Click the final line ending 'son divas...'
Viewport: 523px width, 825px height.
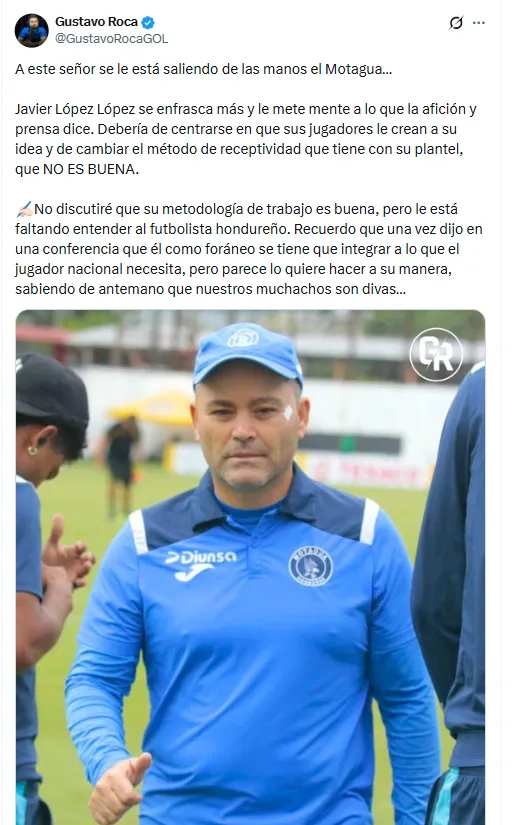(x=210, y=289)
